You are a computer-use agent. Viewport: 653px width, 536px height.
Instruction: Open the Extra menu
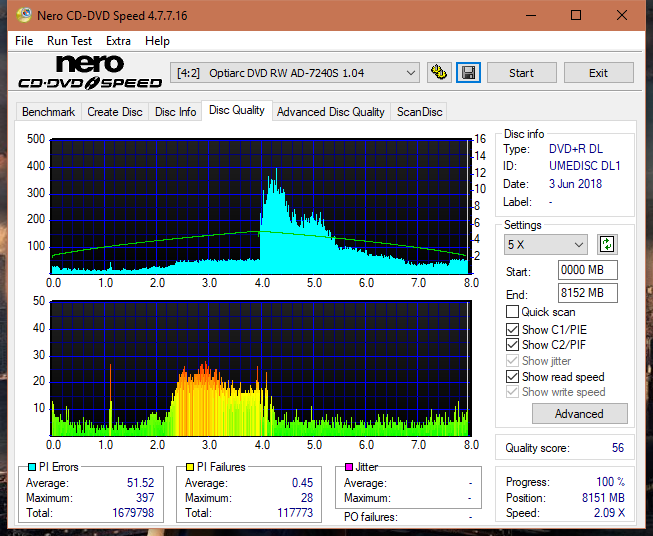118,41
